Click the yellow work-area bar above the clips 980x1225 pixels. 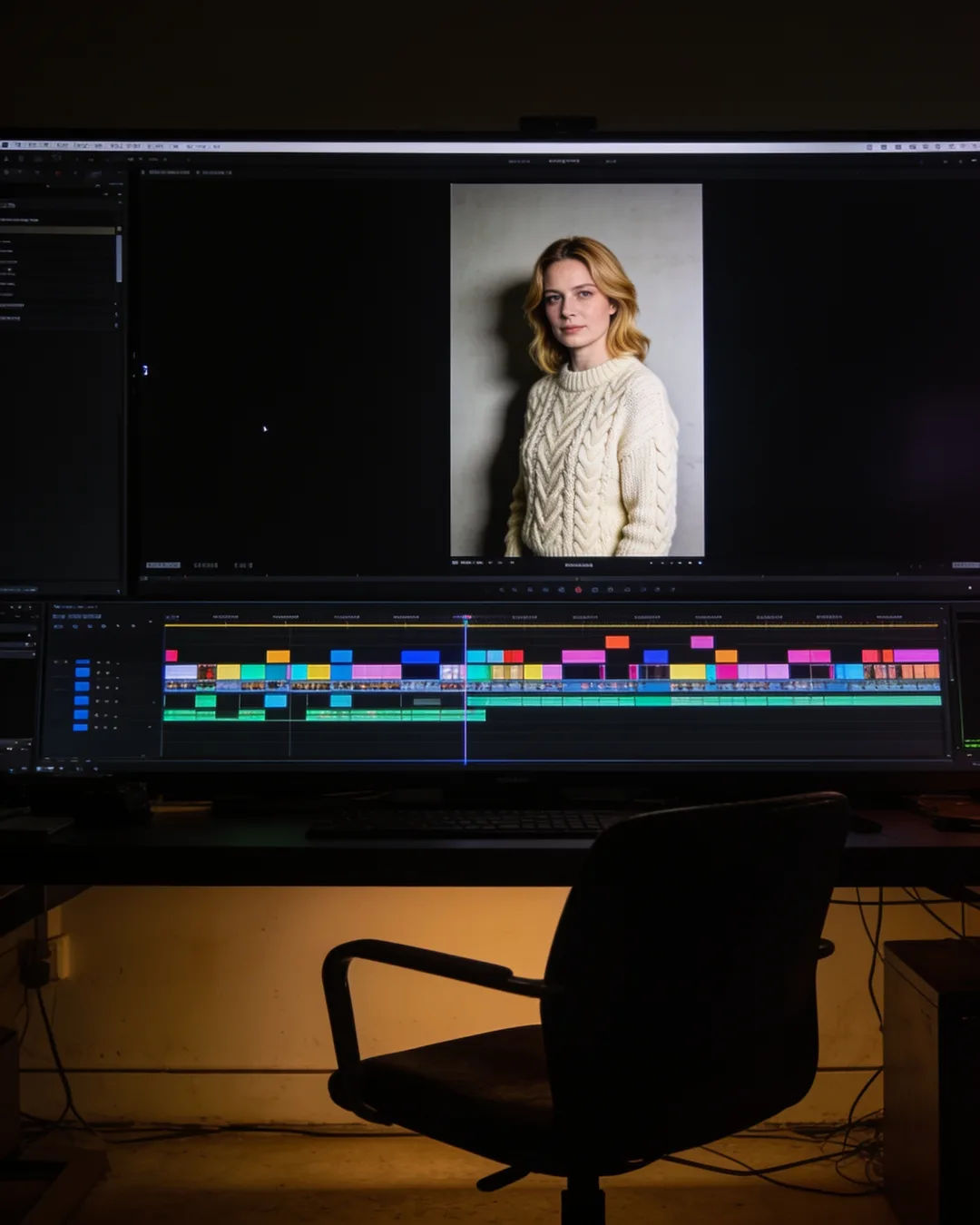pyautogui.click(x=552, y=625)
